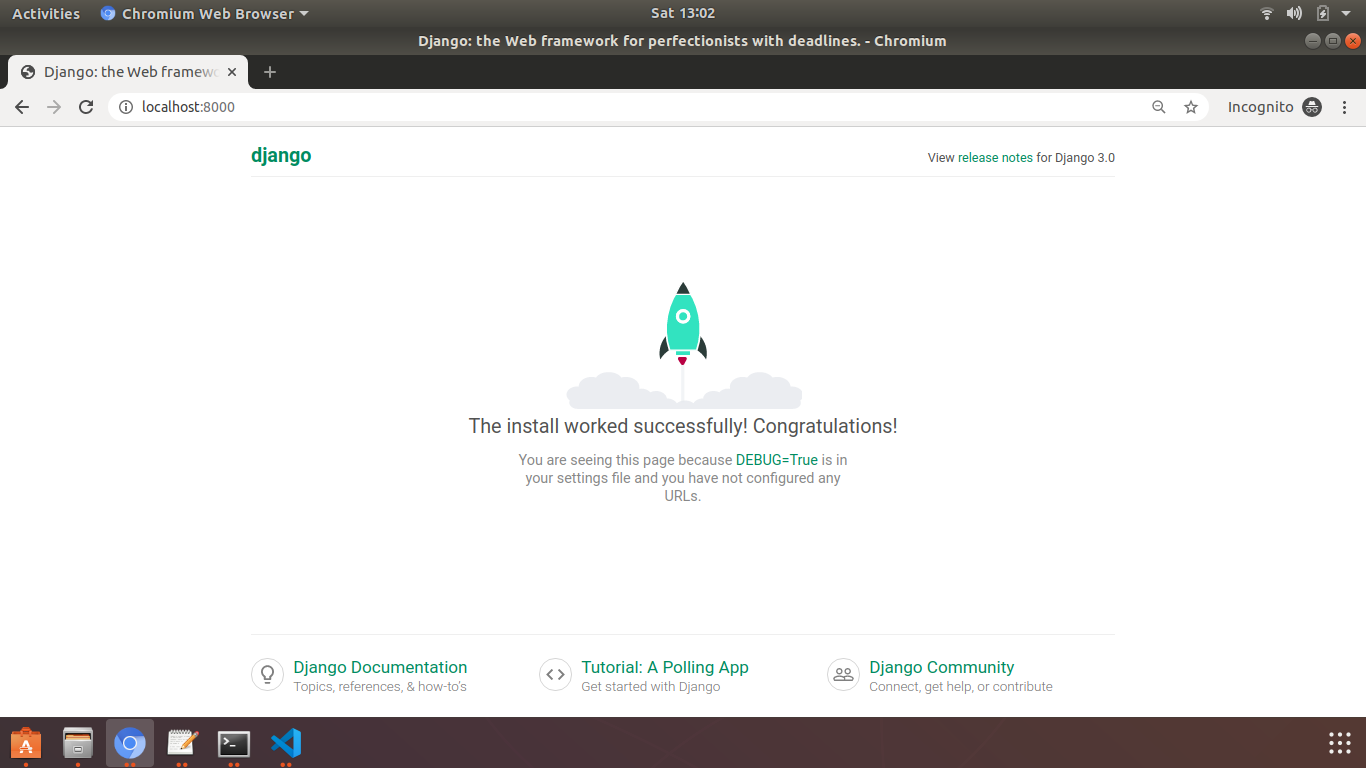
Task: Bookmark this page with the star icon
Action: pyautogui.click(x=1191, y=107)
